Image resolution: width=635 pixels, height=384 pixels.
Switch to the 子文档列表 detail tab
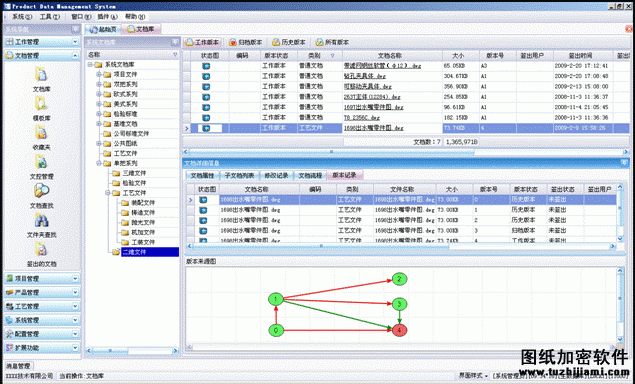click(239, 175)
